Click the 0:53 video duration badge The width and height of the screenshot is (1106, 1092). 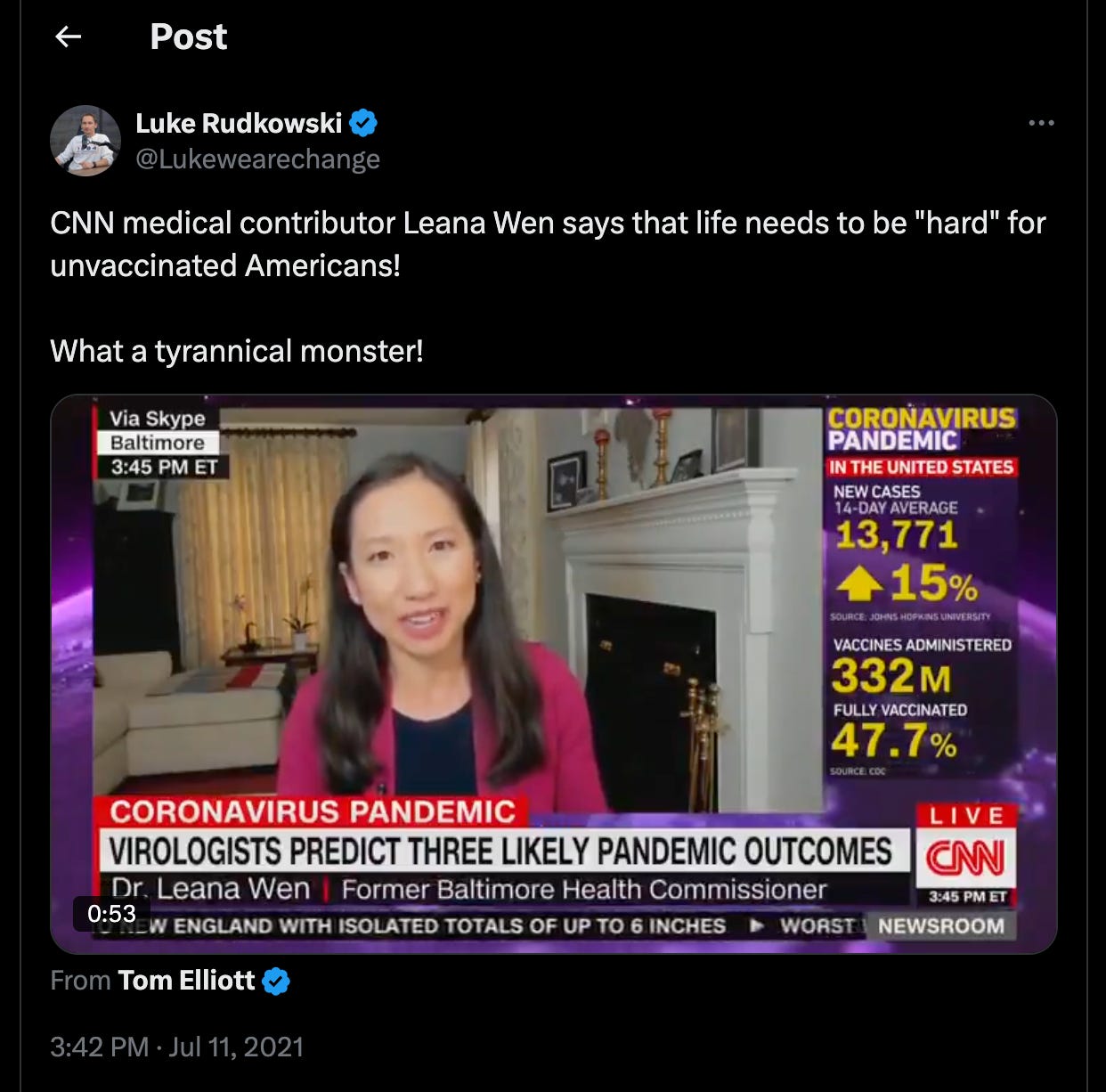(x=111, y=914)
